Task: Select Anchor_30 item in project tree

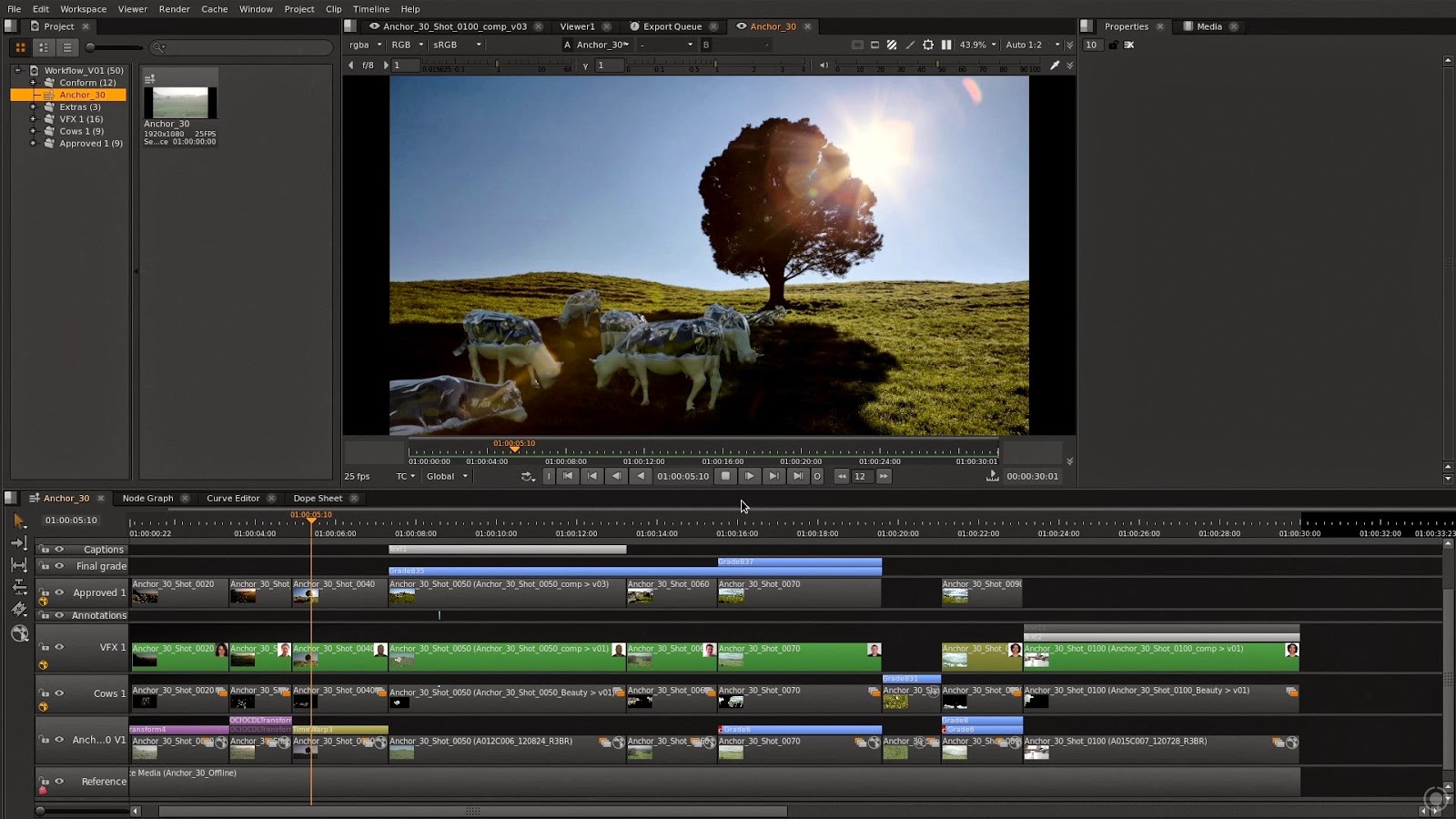Action: (x=82, y=95)
